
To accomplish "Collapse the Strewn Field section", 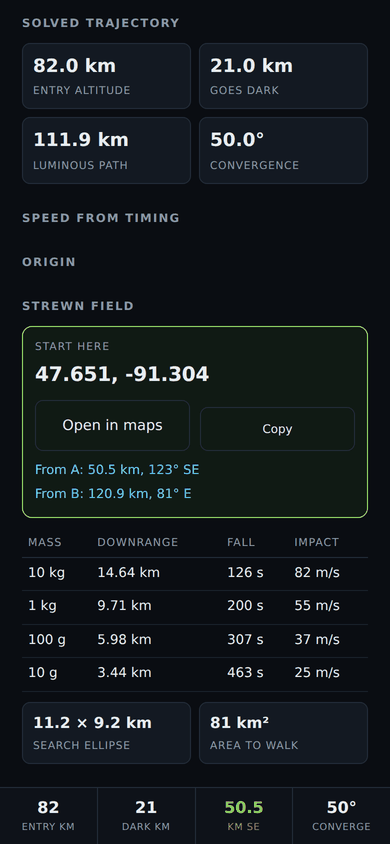I will coord(78,306).
